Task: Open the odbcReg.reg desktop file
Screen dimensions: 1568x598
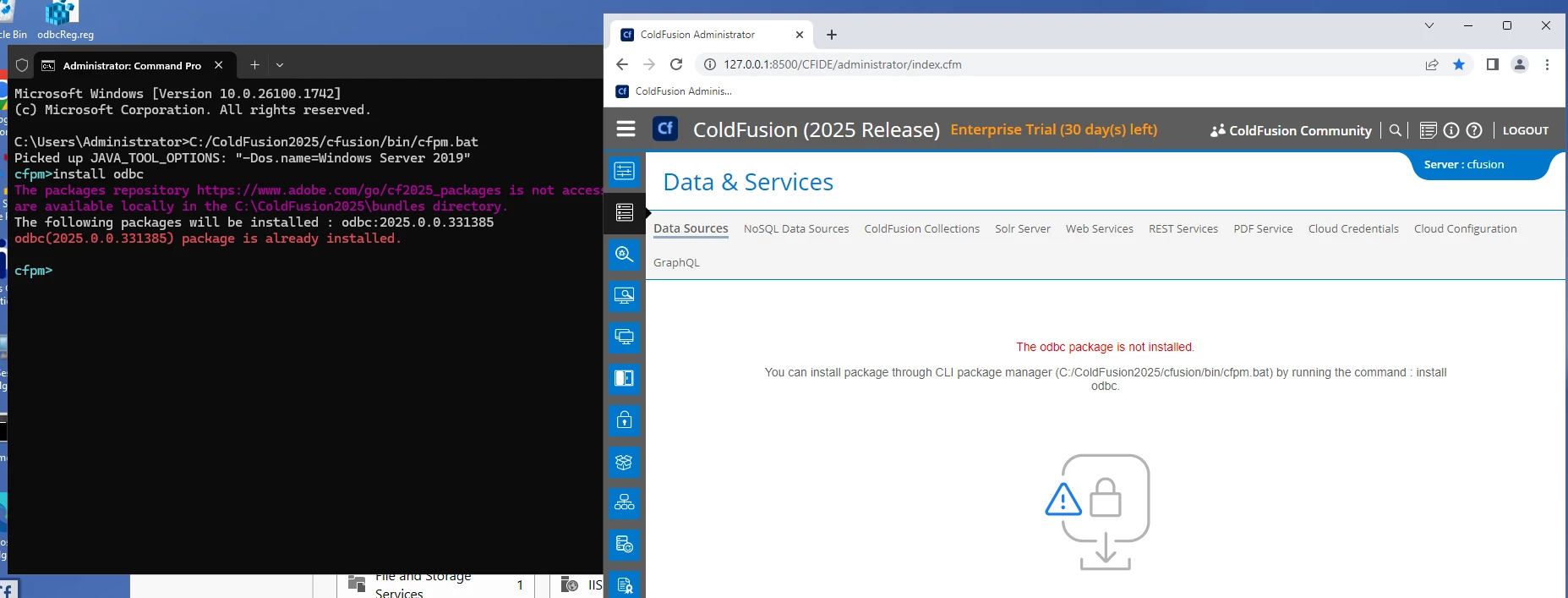Action: [x=65, y=21]
